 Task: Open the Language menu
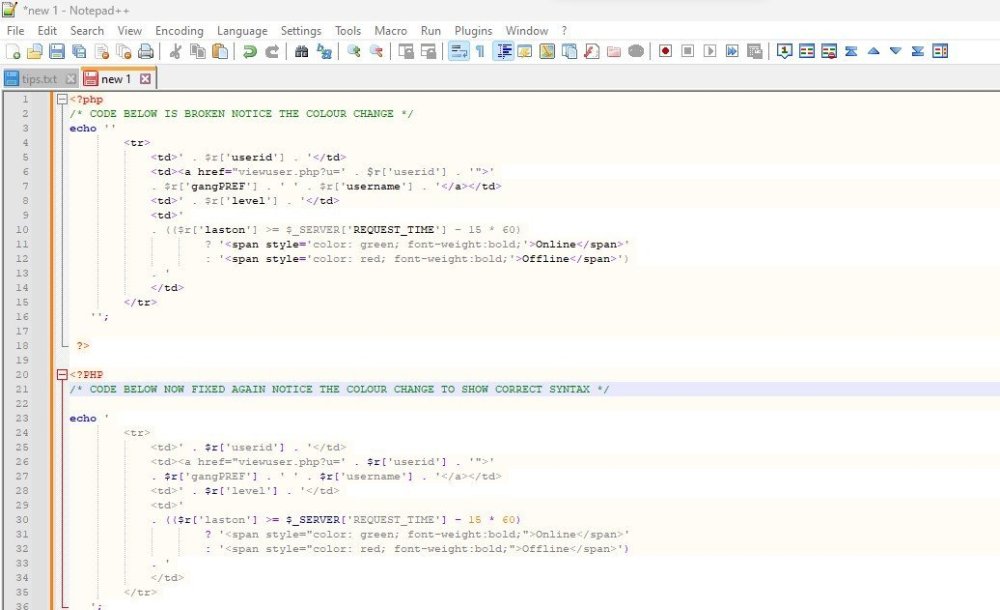click(242, 31)
